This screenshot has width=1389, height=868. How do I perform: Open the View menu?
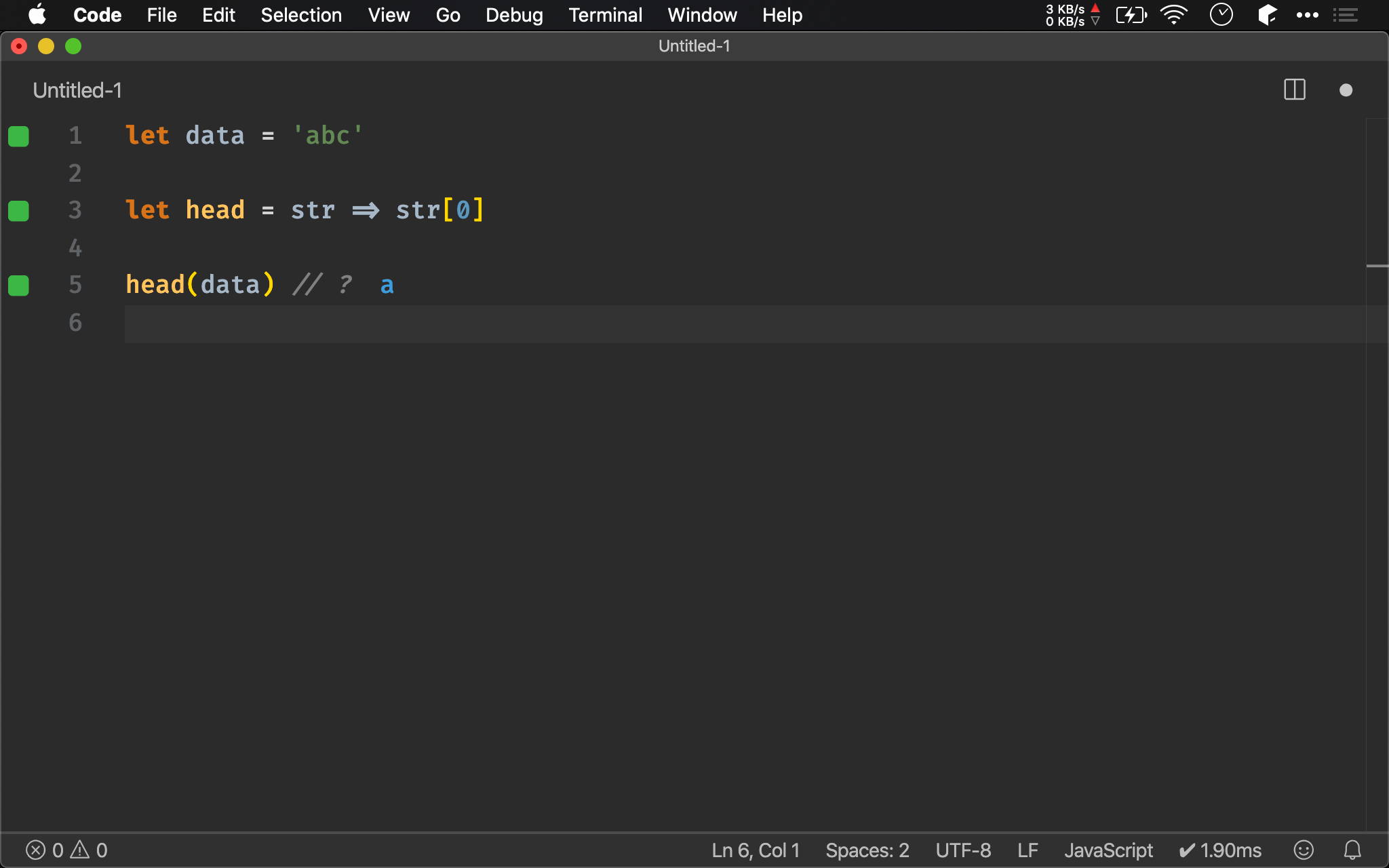(389, 15)
